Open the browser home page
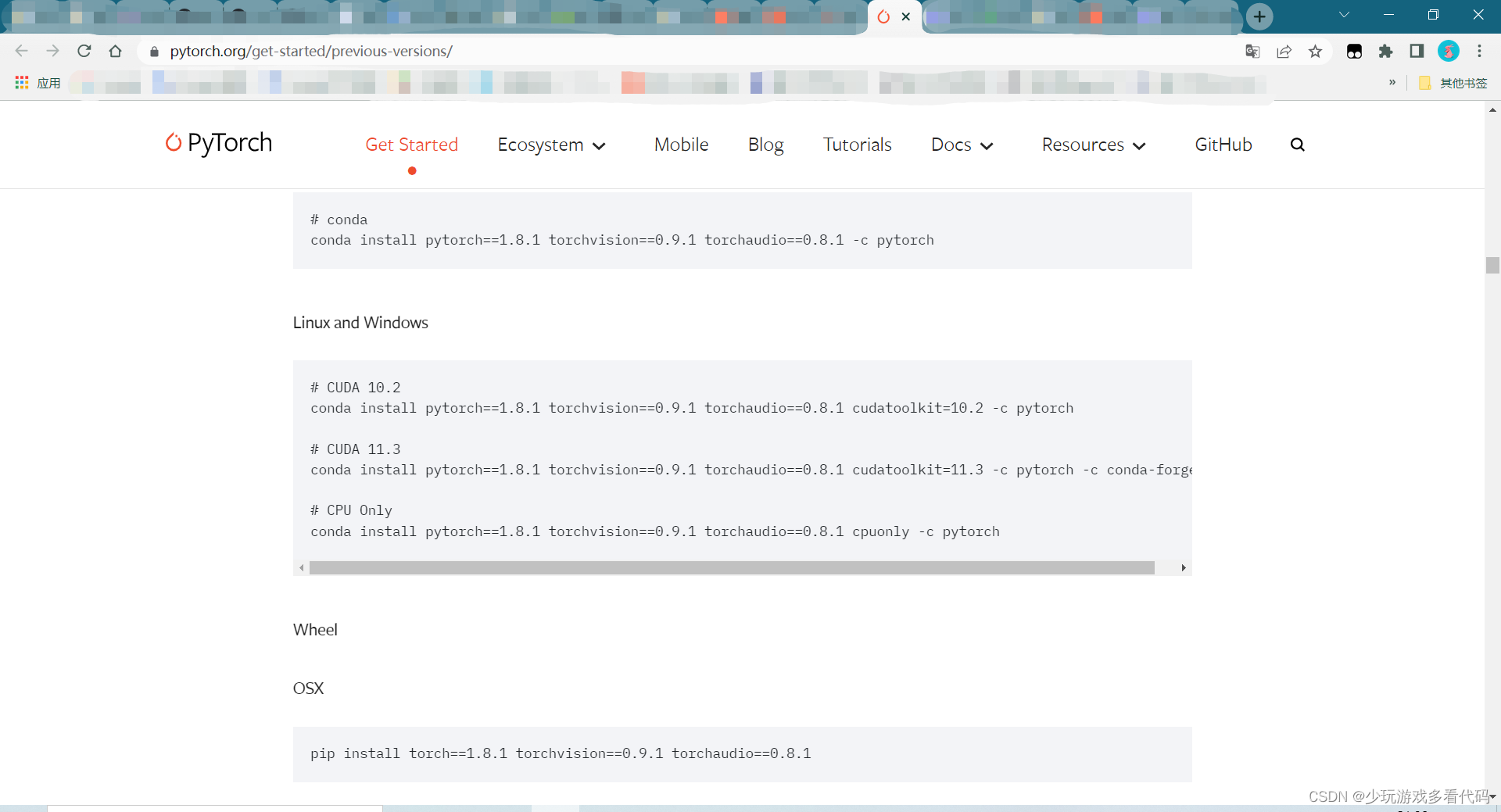Viewport: 1501px width, 812px height. click(x=116, y=51)
